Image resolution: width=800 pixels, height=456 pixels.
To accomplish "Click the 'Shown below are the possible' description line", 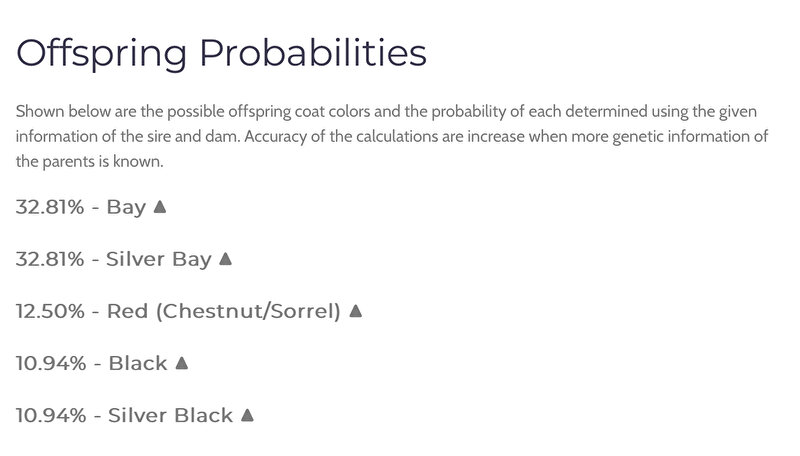I will pos(386,112).
